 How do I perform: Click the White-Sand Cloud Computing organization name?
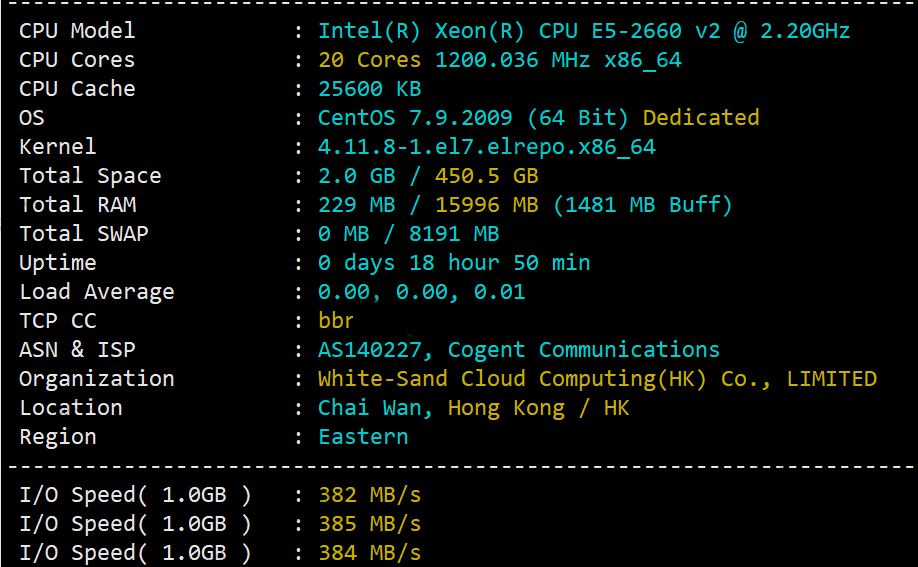point(597,379)
